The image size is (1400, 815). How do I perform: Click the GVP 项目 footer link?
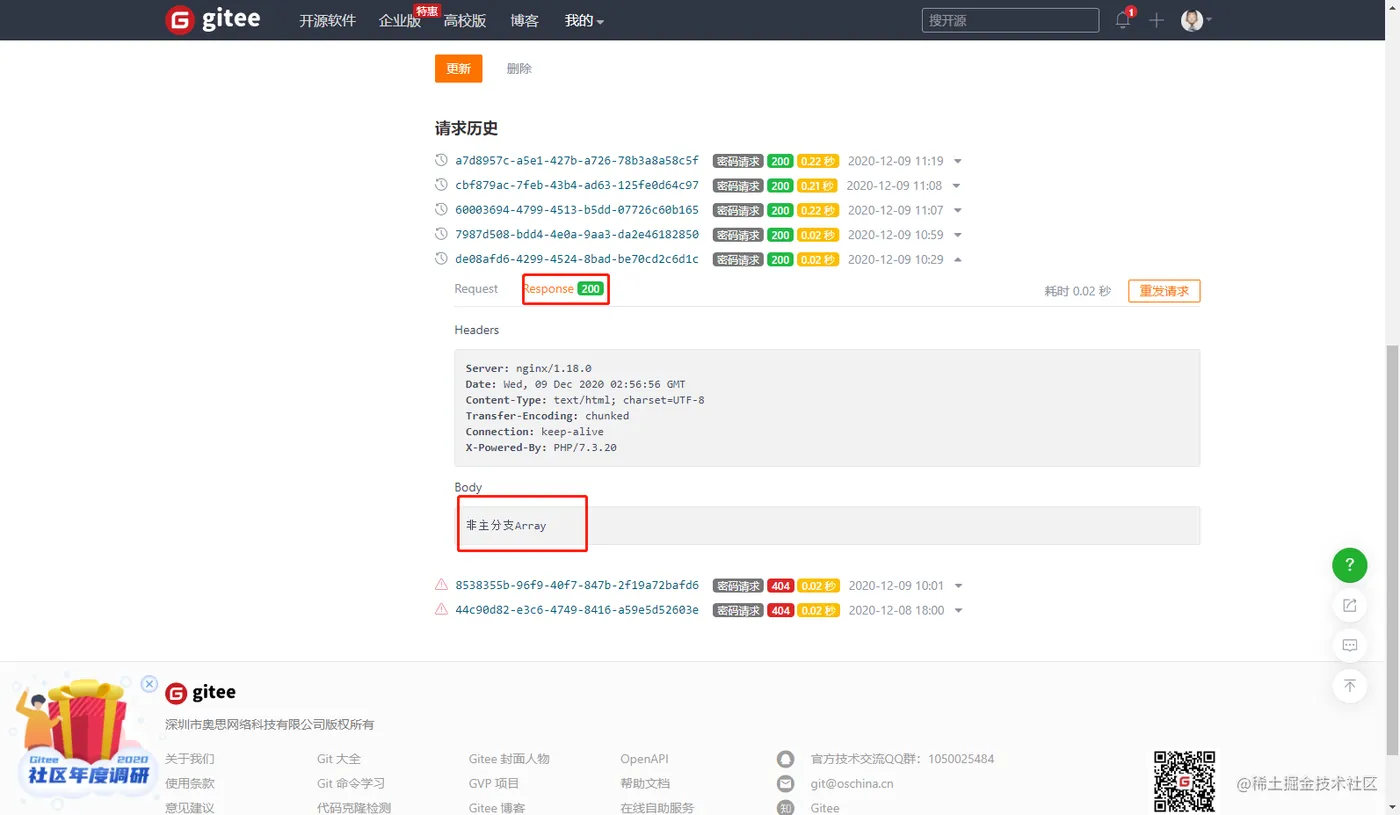tap(494, 784)
